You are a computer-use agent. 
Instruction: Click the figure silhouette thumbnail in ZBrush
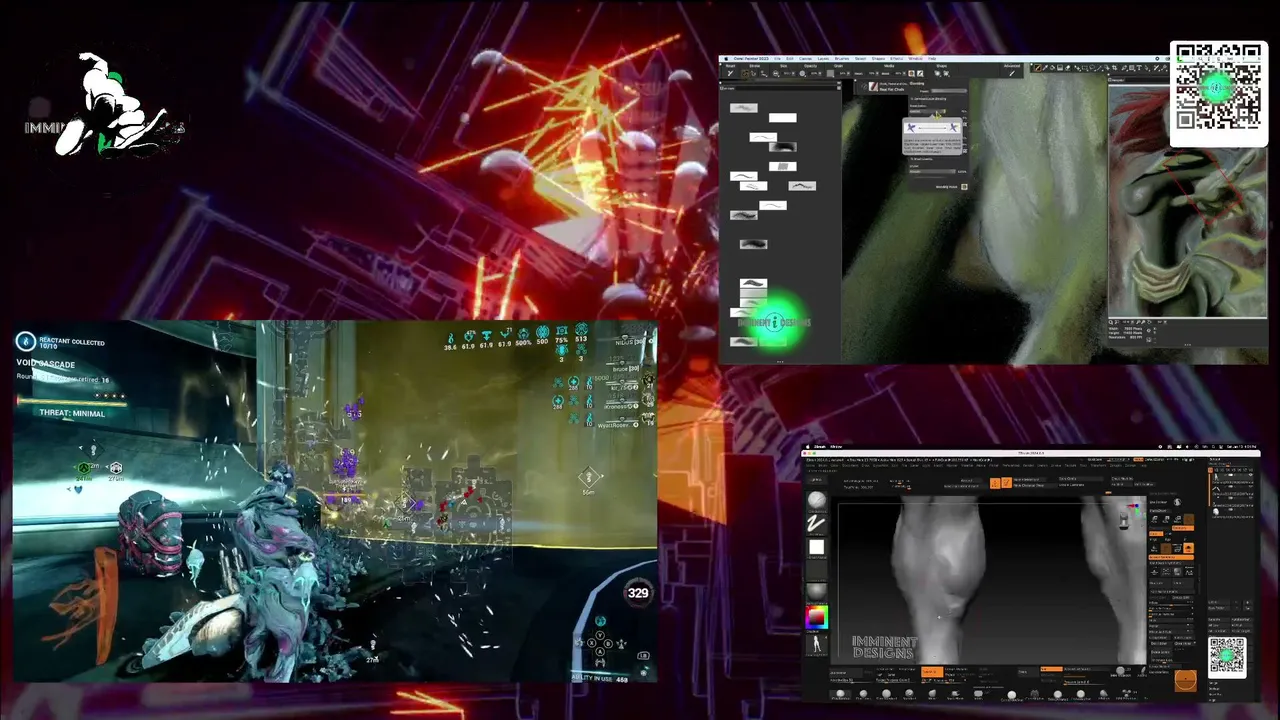click(817, 645)
